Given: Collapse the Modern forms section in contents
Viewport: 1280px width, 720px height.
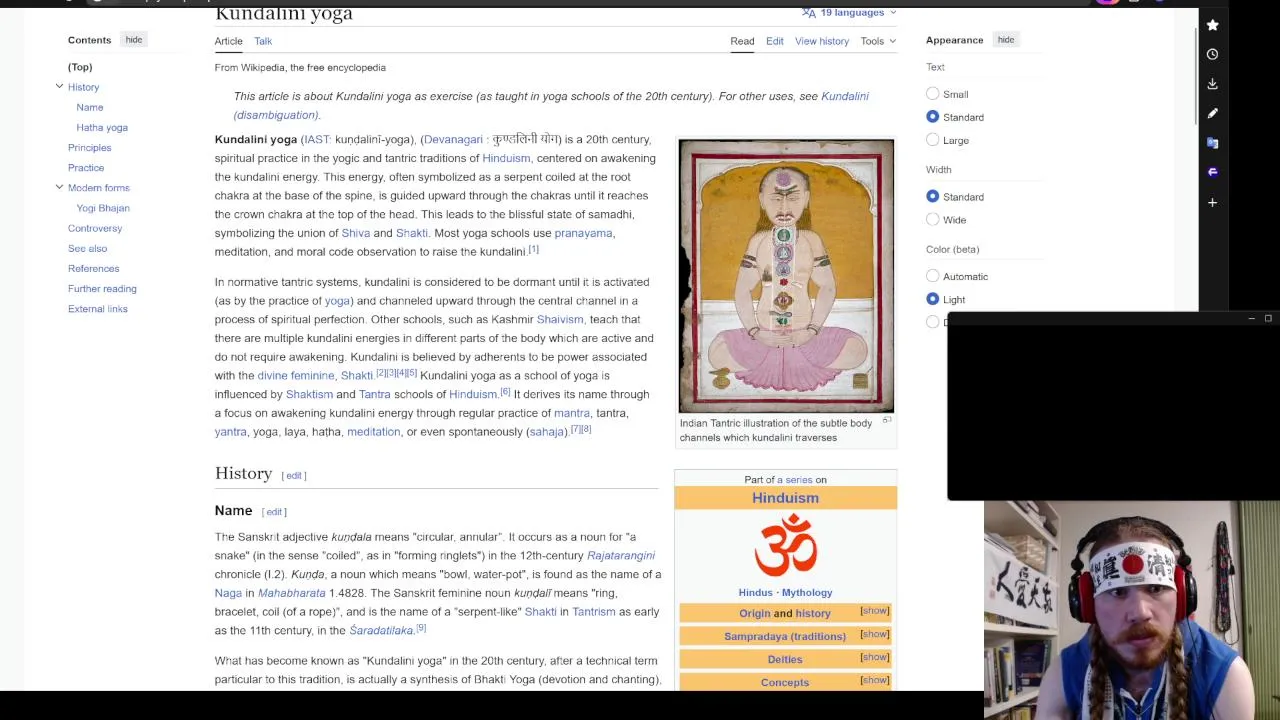Looking at the screenshot, I should pos(59,187).
